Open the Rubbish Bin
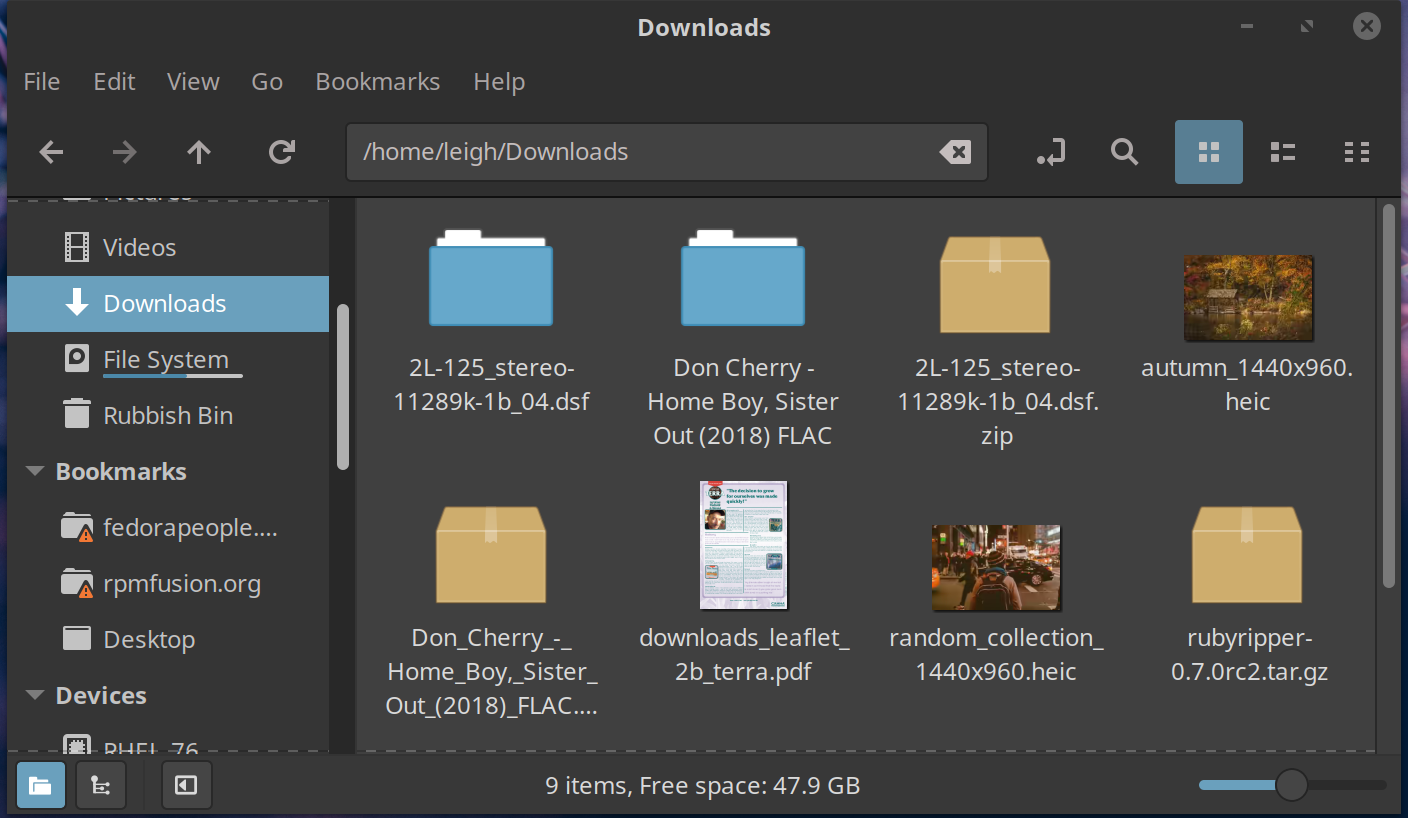Image resolution: width=1408 pixels, height=818 pixels. (x=168, y=416)
